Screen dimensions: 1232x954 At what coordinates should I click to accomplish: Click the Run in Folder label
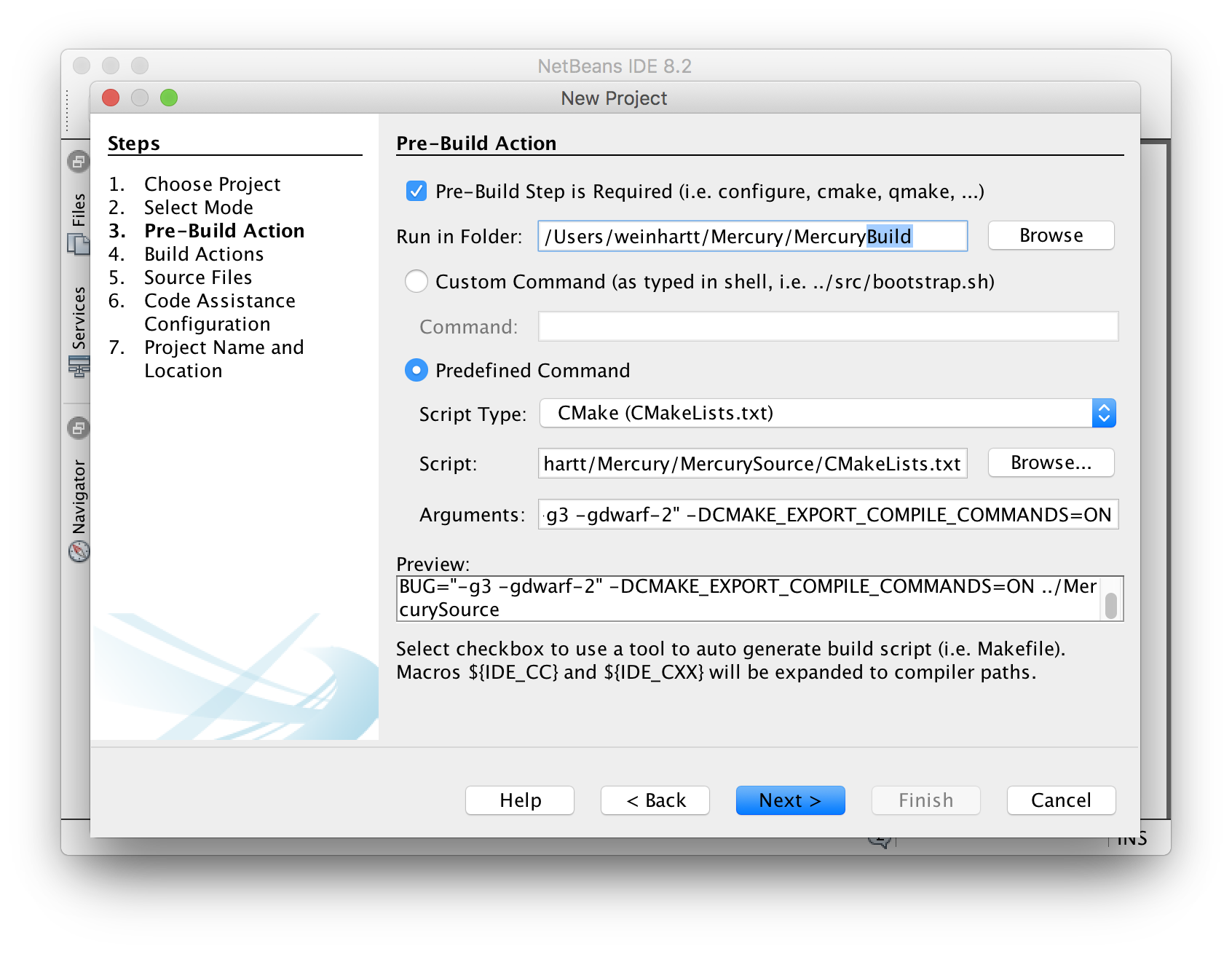(x=459, y=237)
